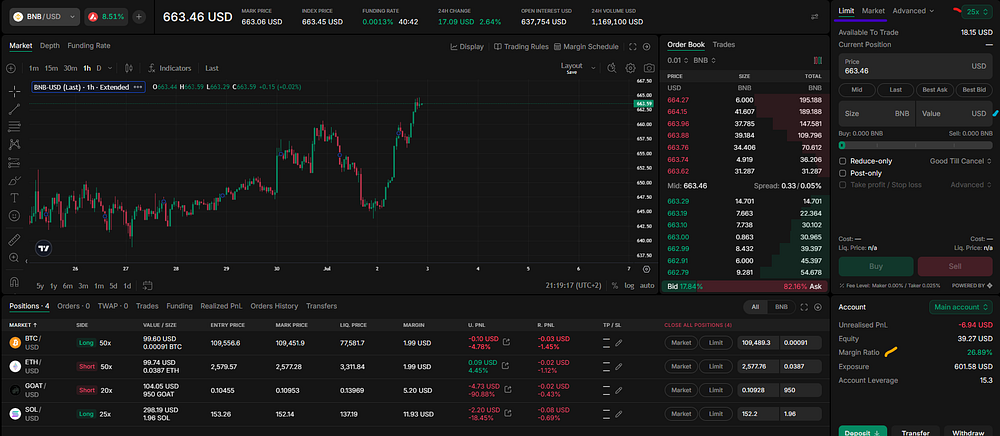
Task: Toggle auto scale on chart
Action: coord(647,286)
